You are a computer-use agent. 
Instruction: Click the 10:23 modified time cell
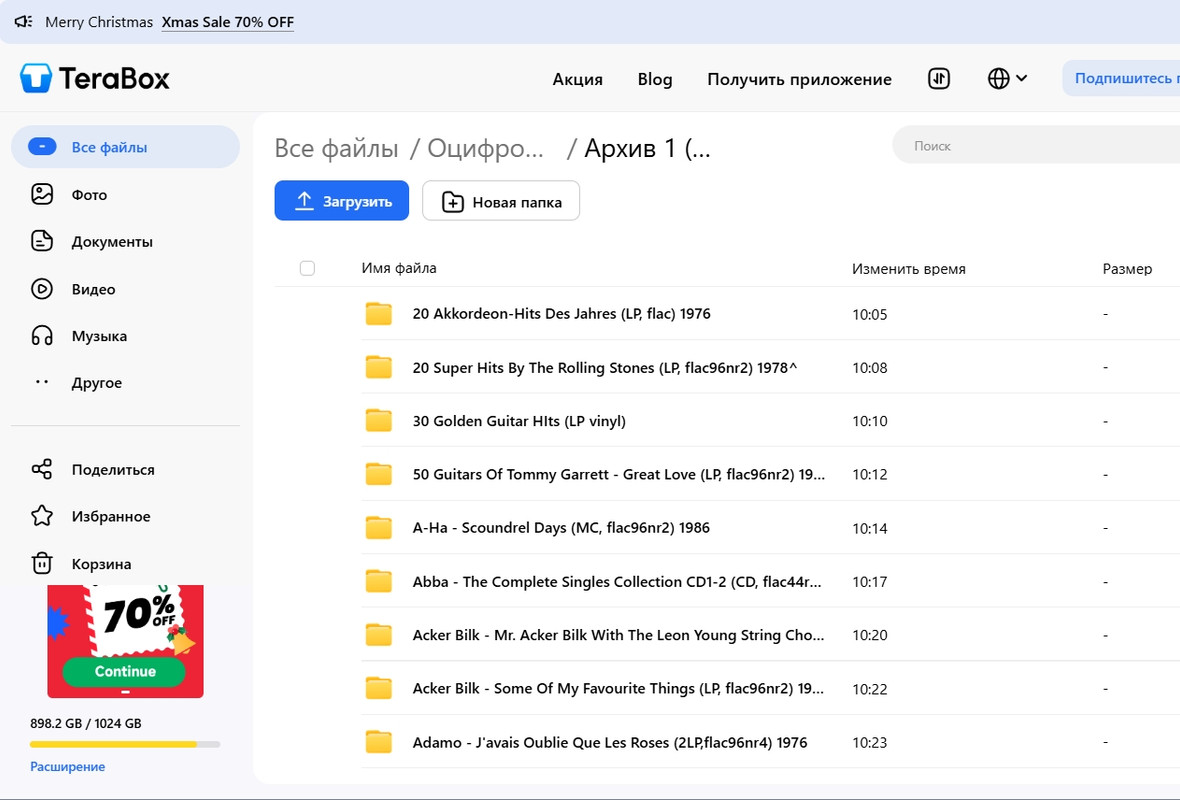click(x=870, y=743)
